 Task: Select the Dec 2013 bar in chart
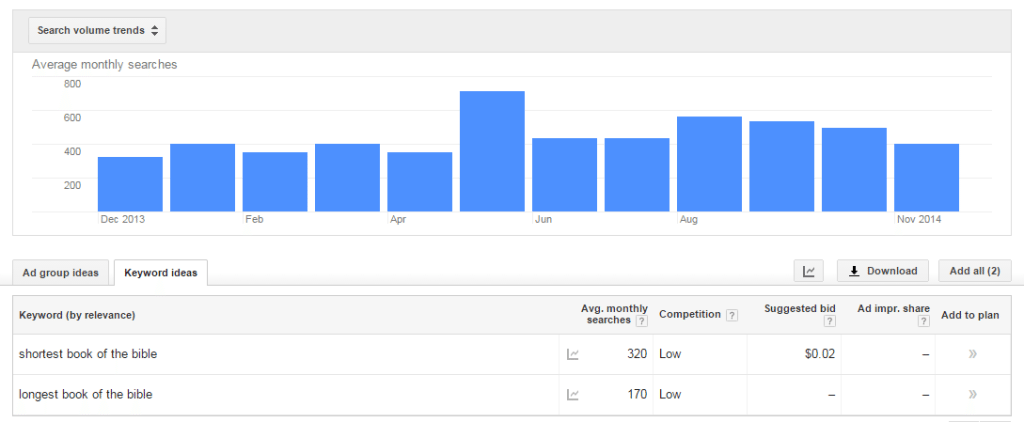(131, 184)
